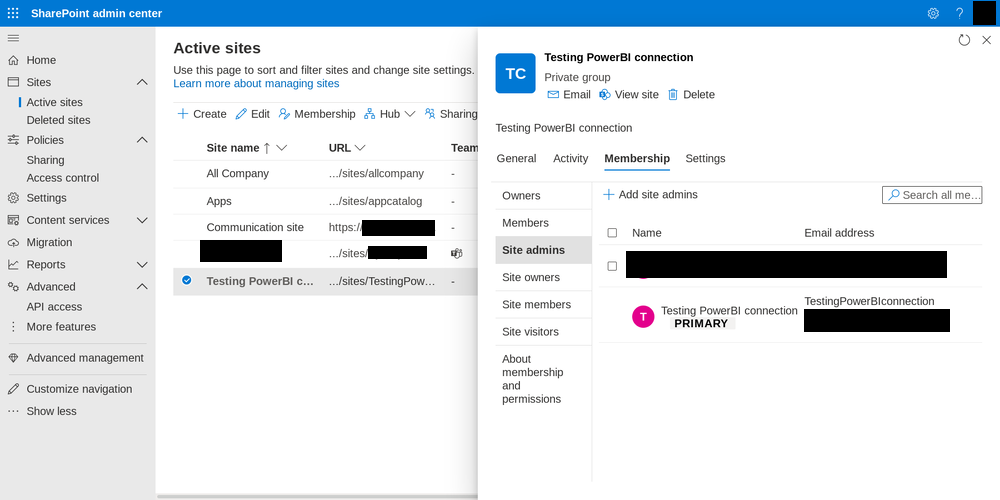Image resolution: width=1000 pixels, height=500 pixels.
Task: Refresh the details panel
Action: [964, 40]
